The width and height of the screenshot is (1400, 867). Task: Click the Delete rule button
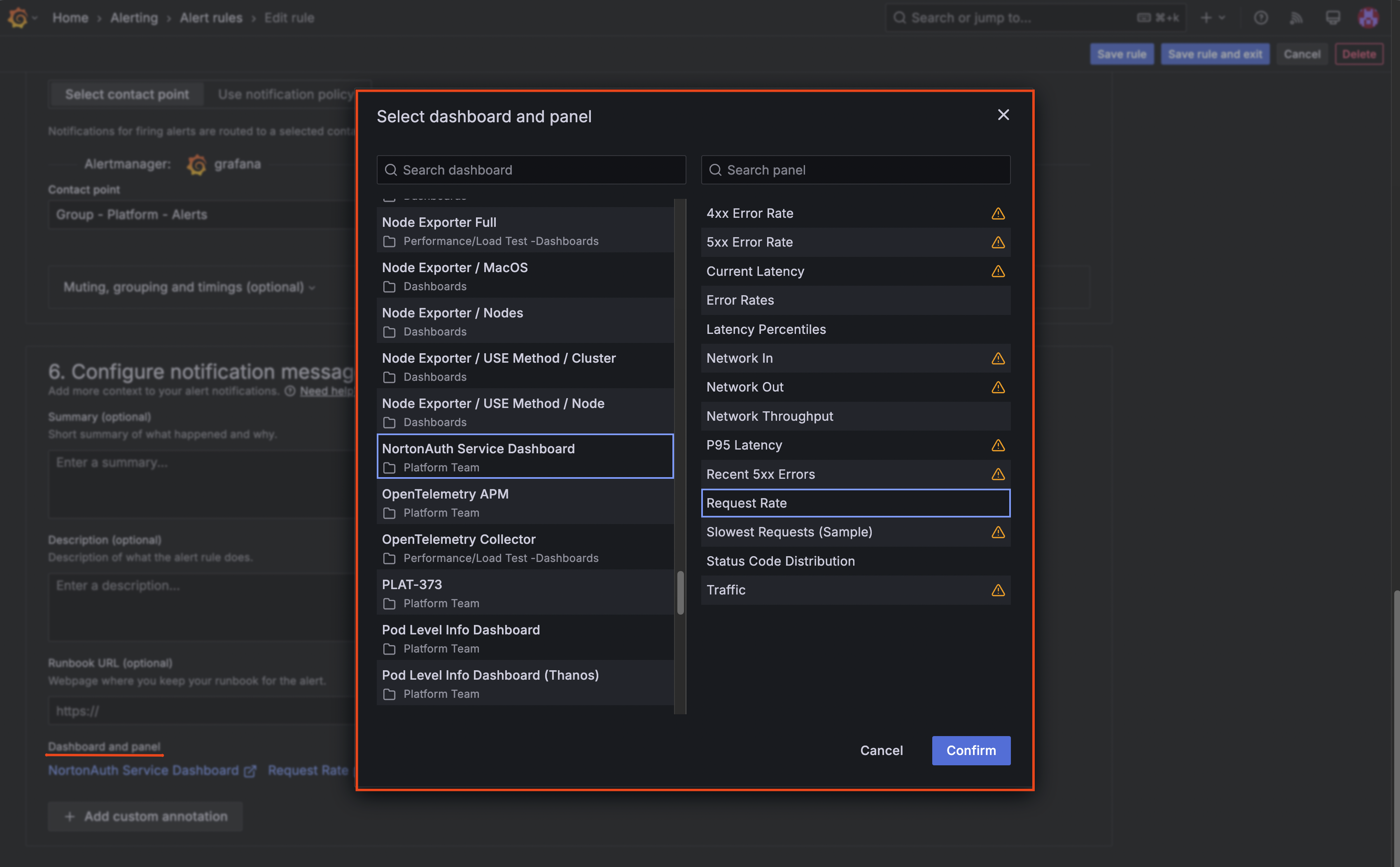(1359, 54)
